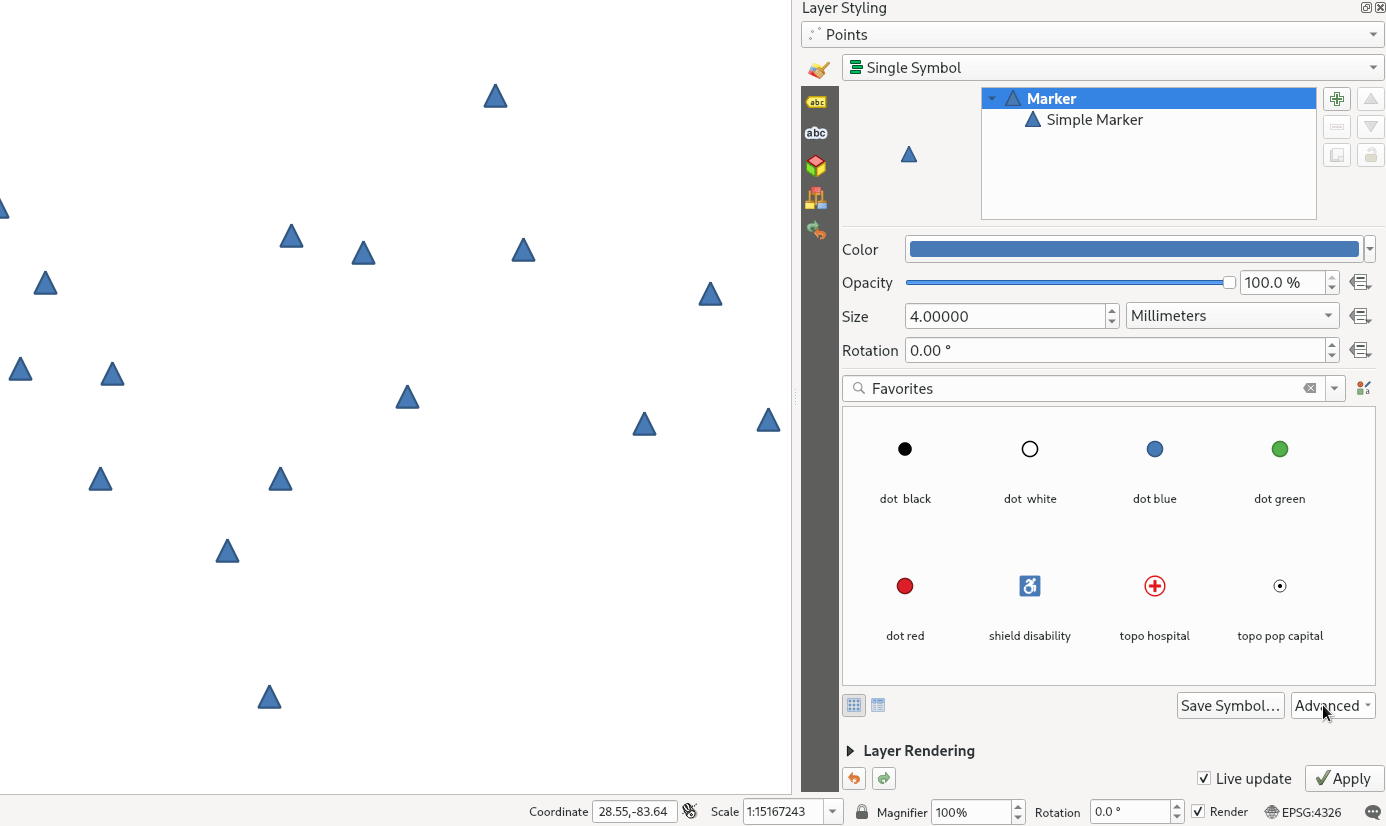Switch symbol list to icon view
Image resolution: width=1386 pixels, height=826 pixels.
pyautogui.click(x=854, y=705)
